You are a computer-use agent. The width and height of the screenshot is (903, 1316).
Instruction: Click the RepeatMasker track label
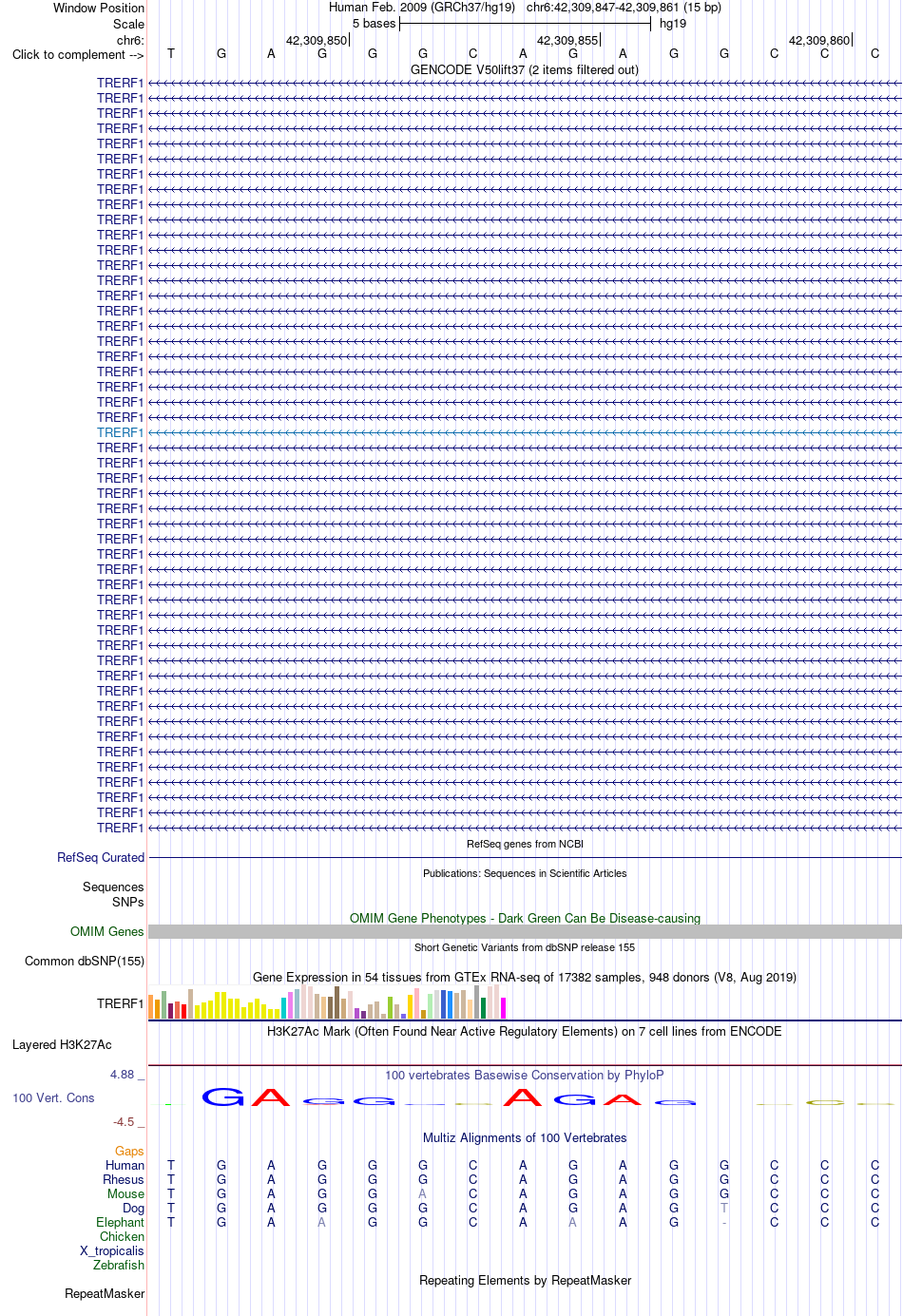(x=105, y=1294)
